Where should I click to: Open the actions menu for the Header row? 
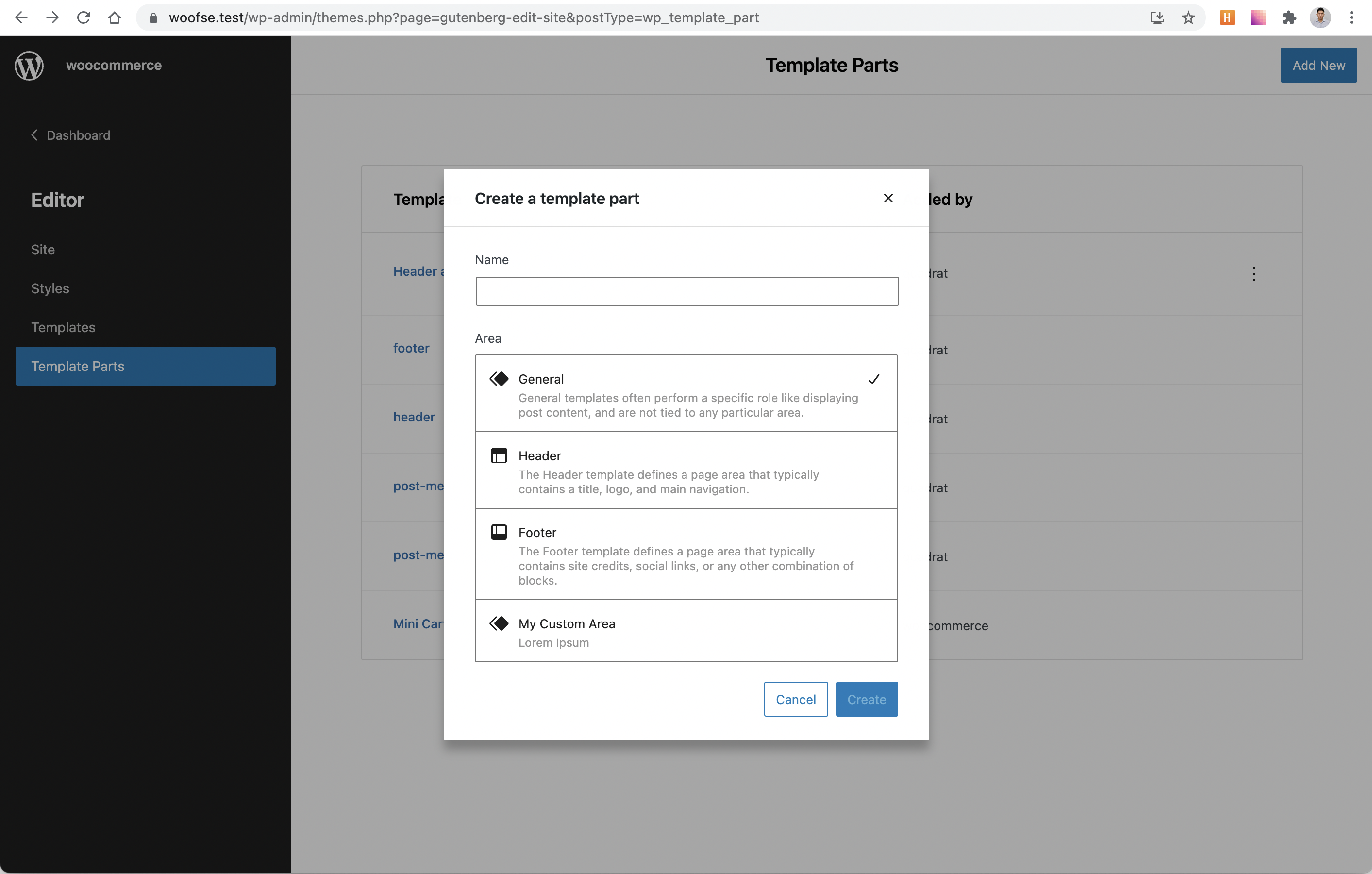1253,274
